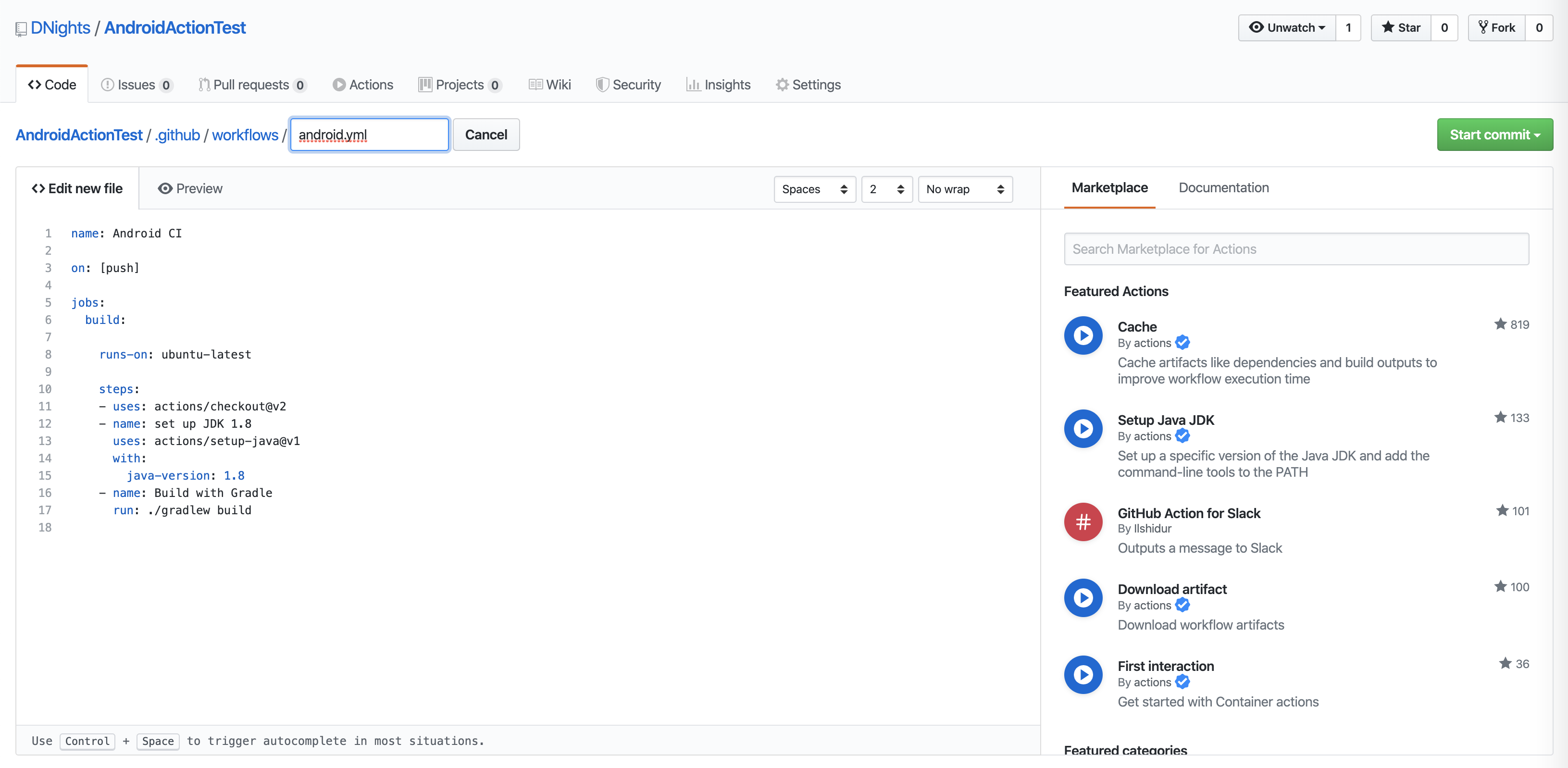The image size is (1568, 768).
Task: Click the Setup Java JDK action icon
Action: (x=1083, y=429)
